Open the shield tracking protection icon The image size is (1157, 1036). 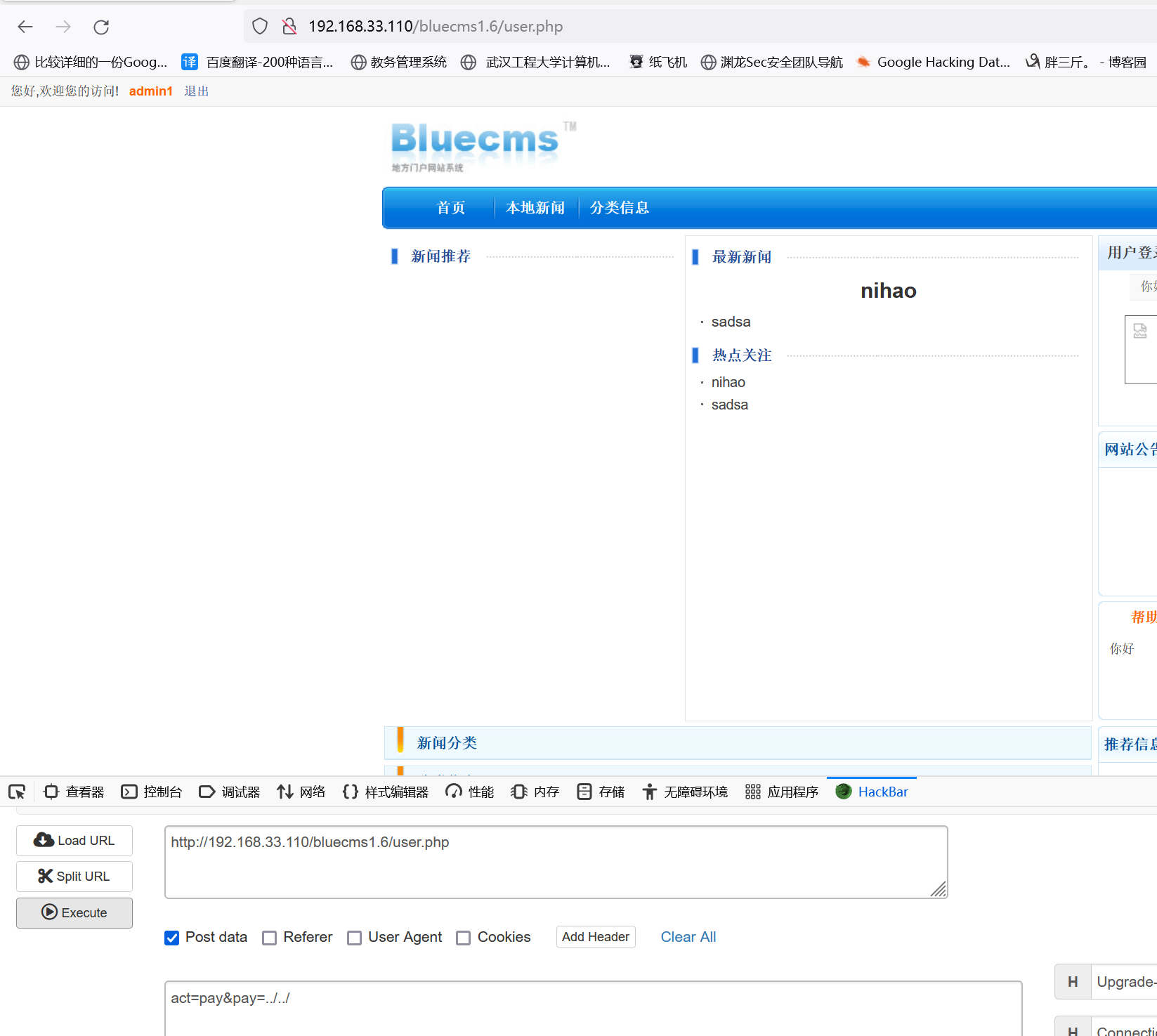click(x=260, y=27)
